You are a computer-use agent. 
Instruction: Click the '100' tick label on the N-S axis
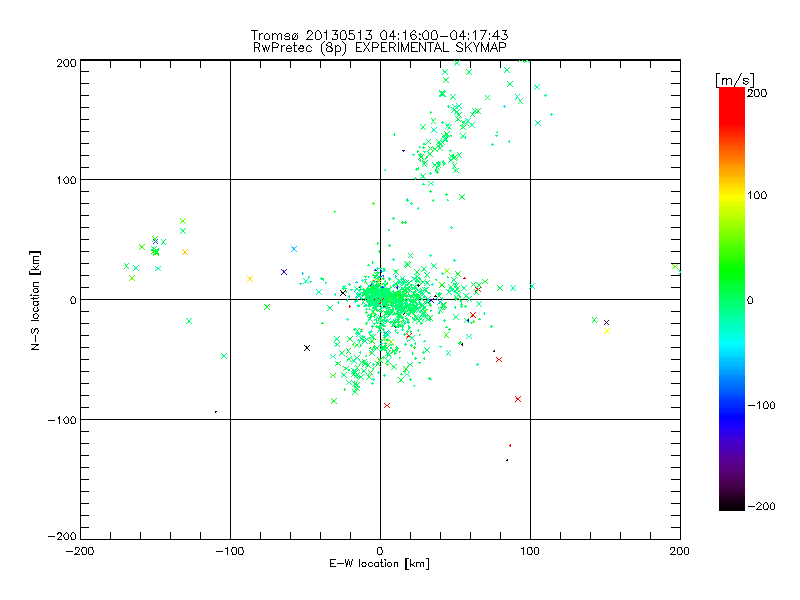[66, 180]
